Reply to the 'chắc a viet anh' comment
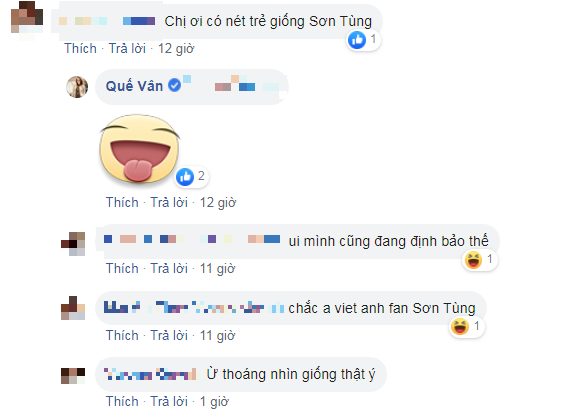 169,335
